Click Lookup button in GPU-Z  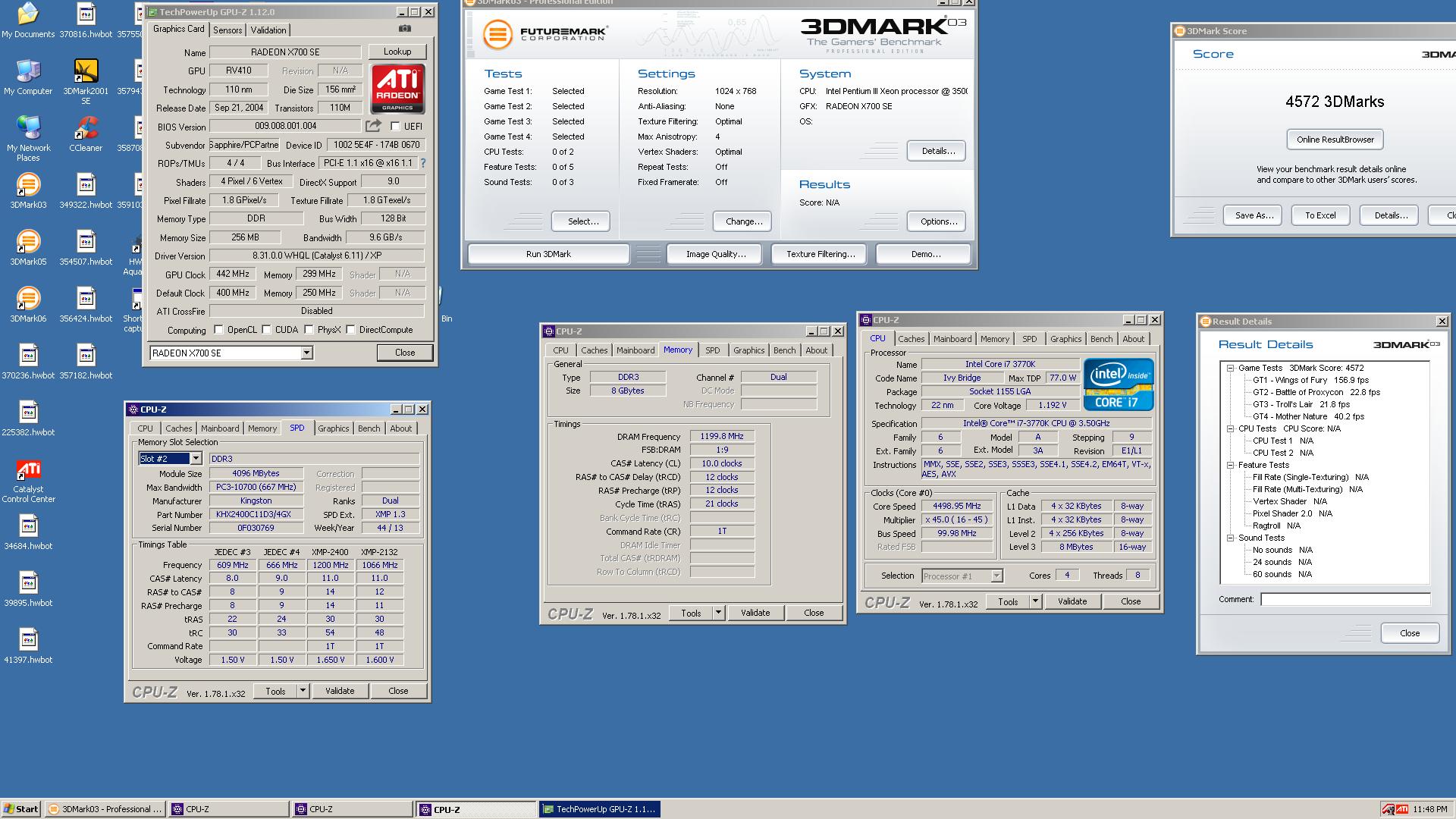pyautogui.click(x=397, y=52)
